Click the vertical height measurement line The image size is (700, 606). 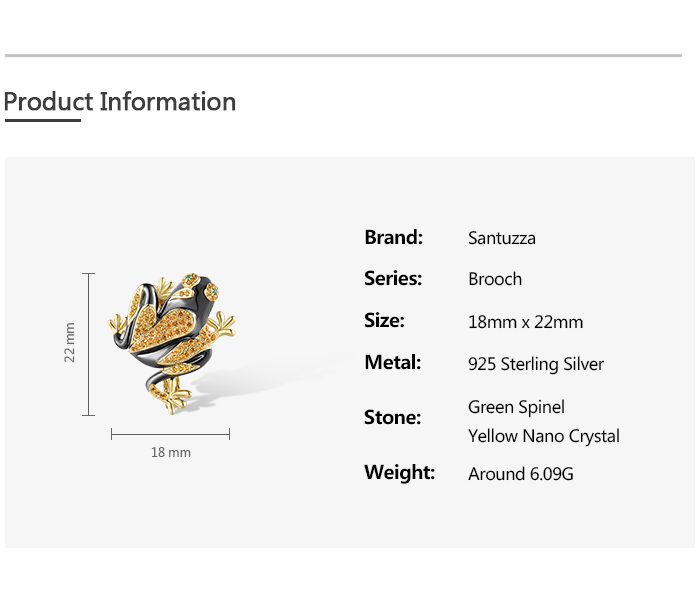(x=89, y=343)
